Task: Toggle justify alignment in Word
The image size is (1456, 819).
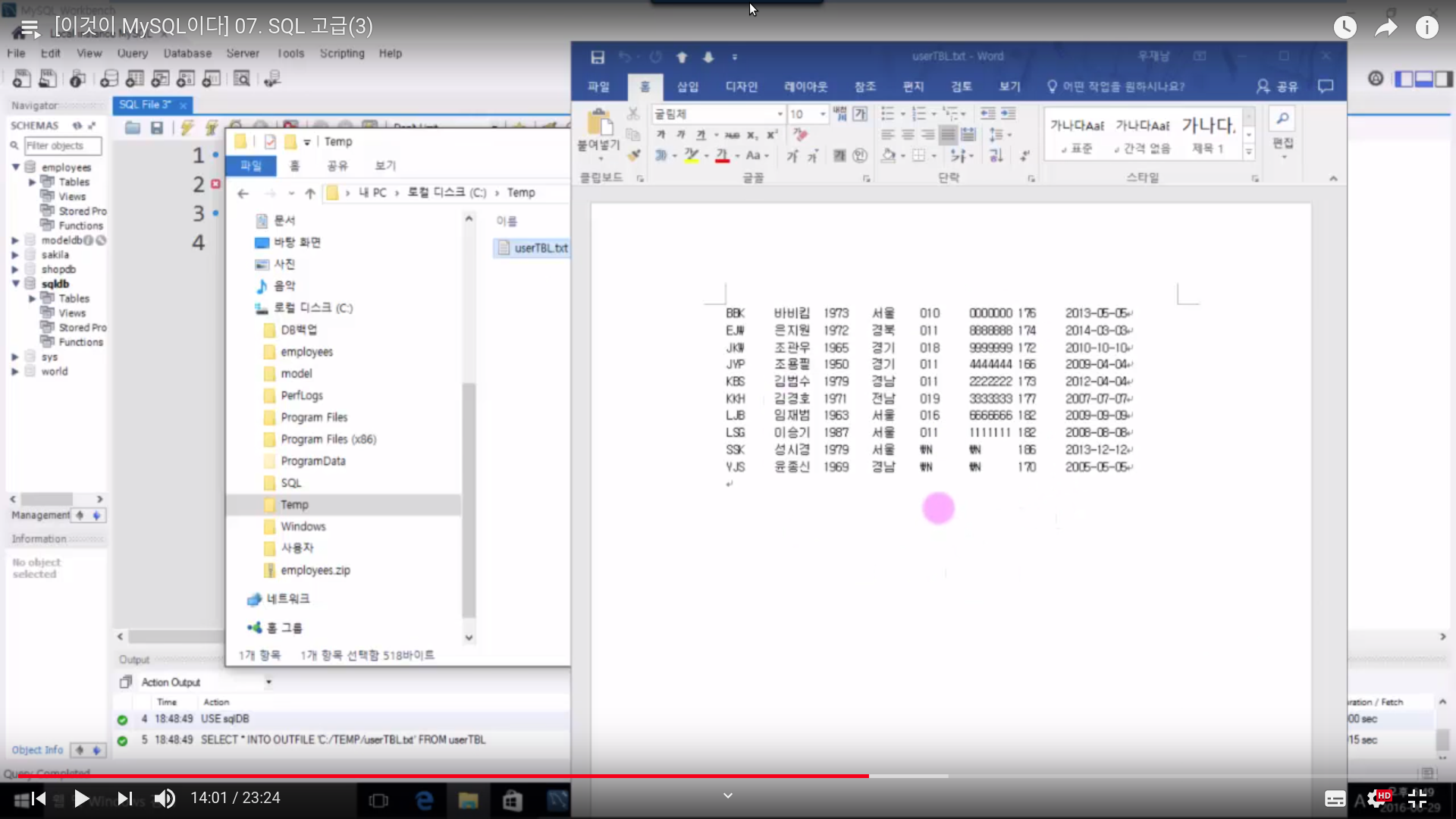Action: [948, 134]
